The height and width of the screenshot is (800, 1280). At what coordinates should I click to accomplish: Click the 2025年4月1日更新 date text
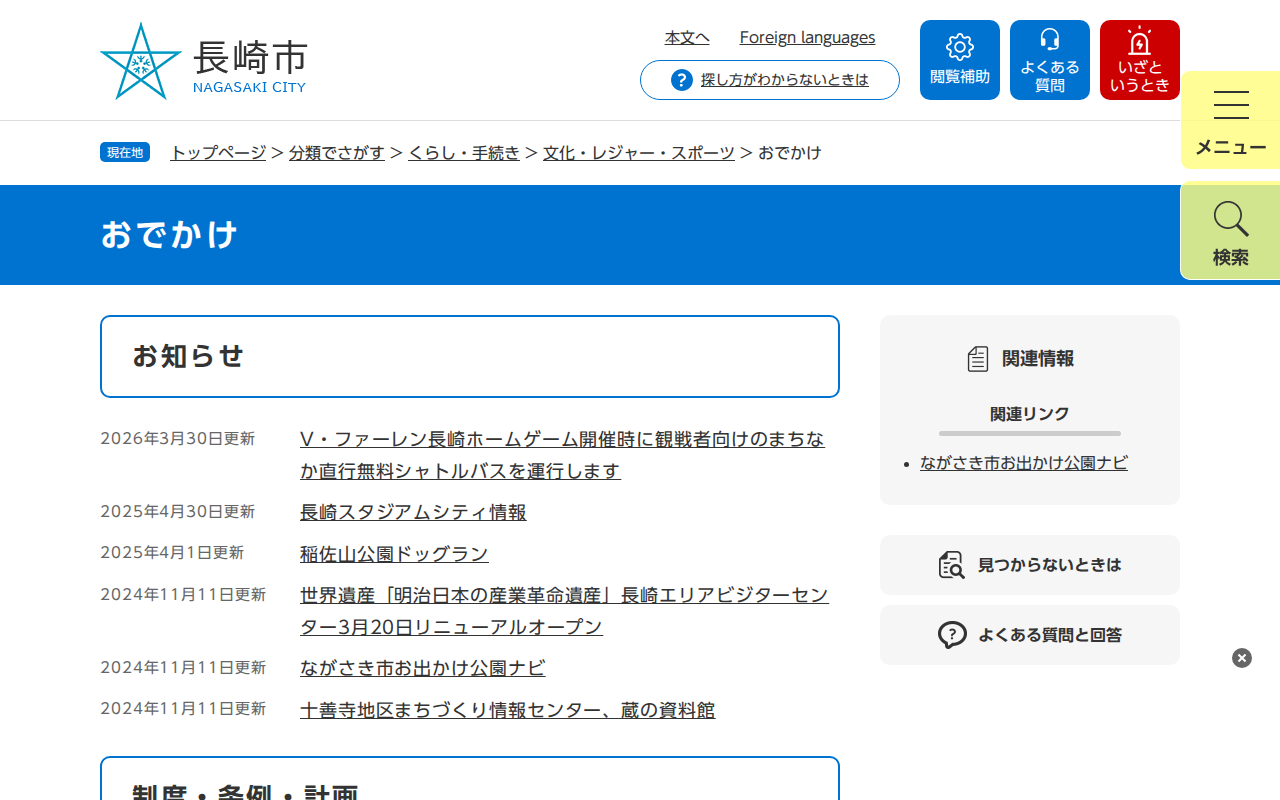[172, 552]
